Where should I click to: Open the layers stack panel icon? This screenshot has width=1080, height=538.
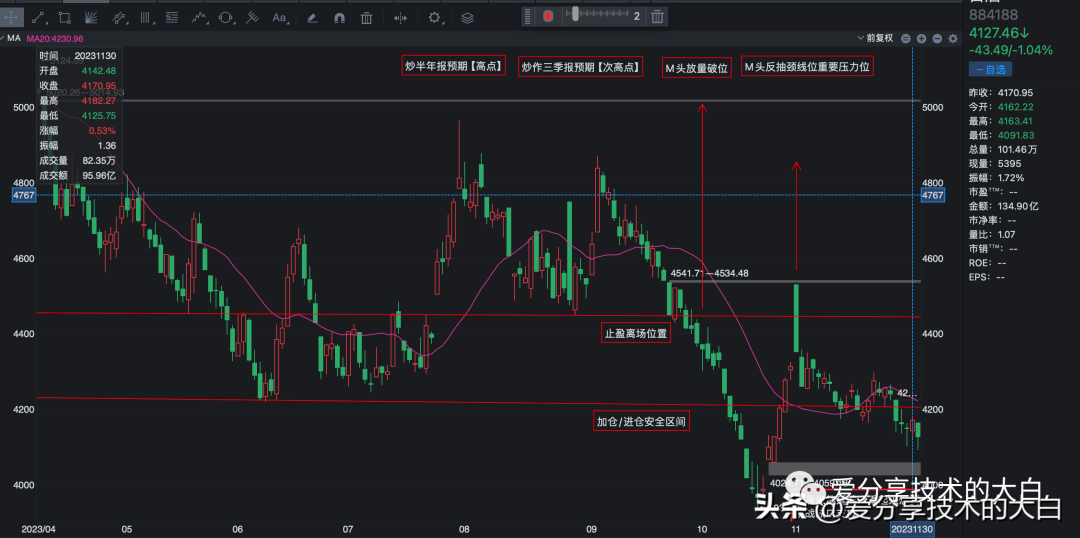[467, 18]
